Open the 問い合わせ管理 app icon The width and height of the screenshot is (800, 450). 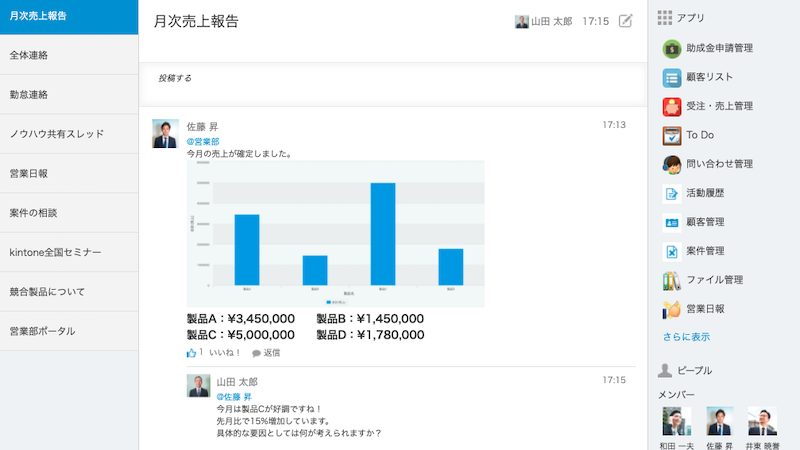(671, 164)
